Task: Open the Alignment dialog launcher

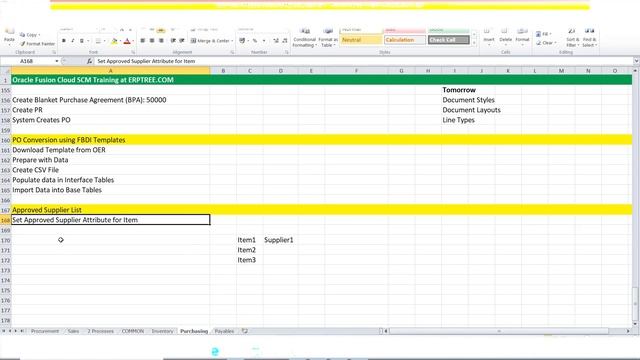Action: click(x=232, y=53)
